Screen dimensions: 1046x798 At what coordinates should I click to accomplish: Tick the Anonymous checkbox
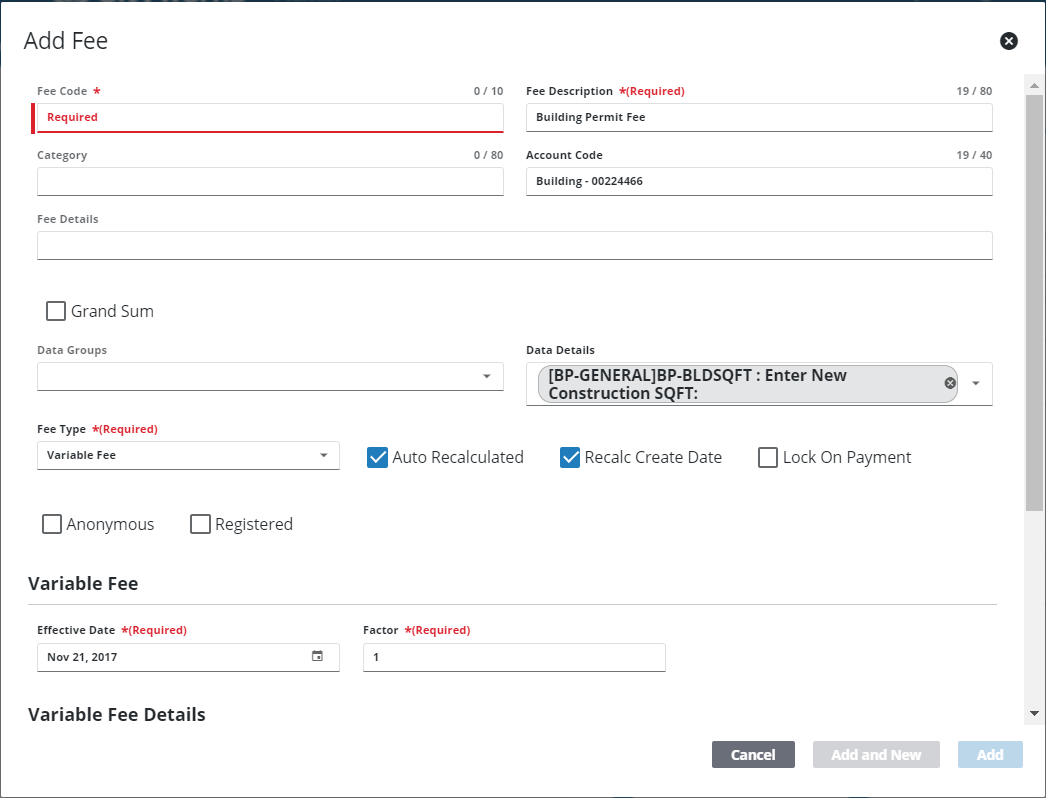pyautogui.click(x=52, y=524)
